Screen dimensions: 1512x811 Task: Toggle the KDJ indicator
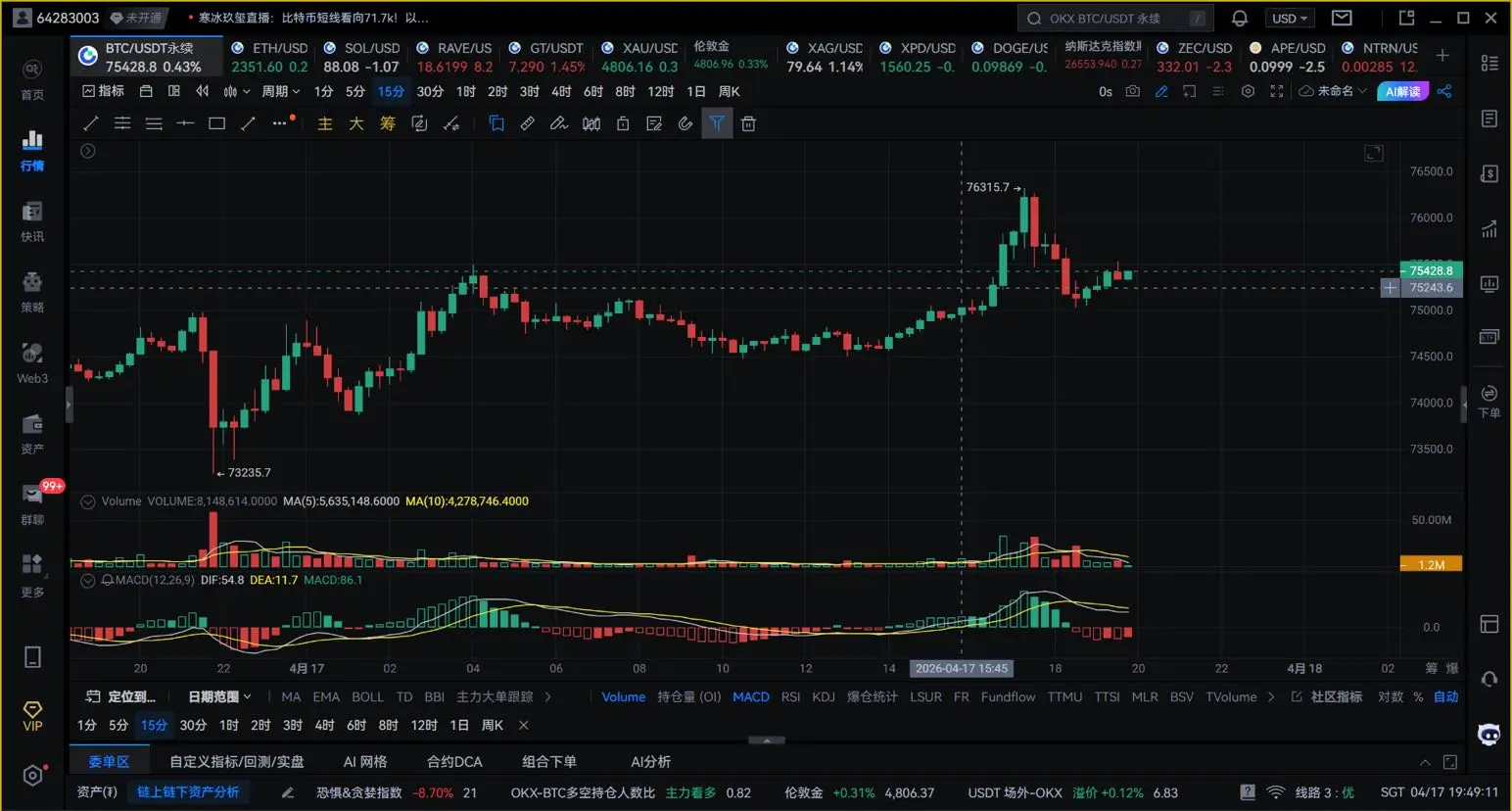tap(824, 696)
